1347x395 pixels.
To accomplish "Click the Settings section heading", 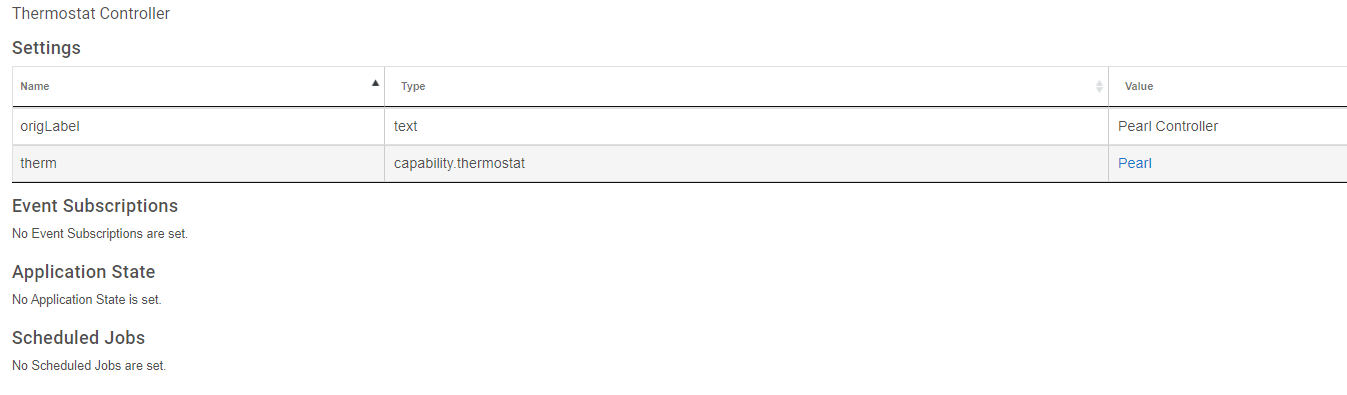I will pyautogui.click(x=46, y=48).
